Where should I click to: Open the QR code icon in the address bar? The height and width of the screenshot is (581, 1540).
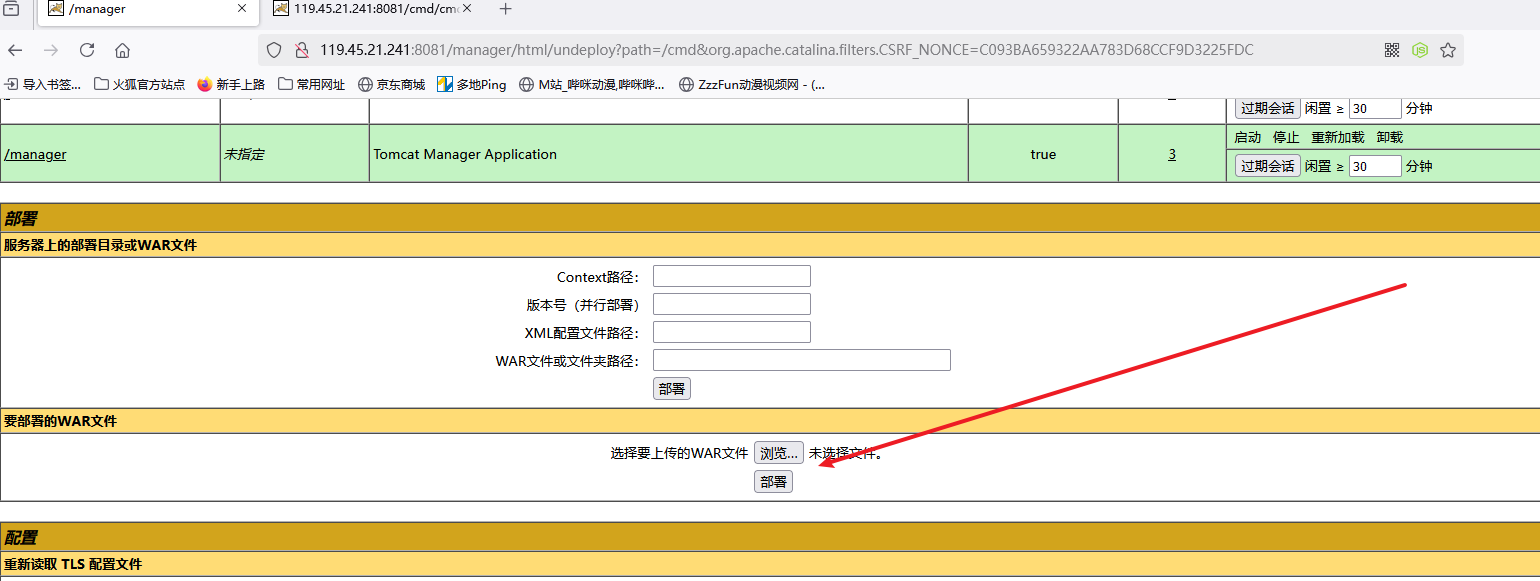[x=1392, y=50]
